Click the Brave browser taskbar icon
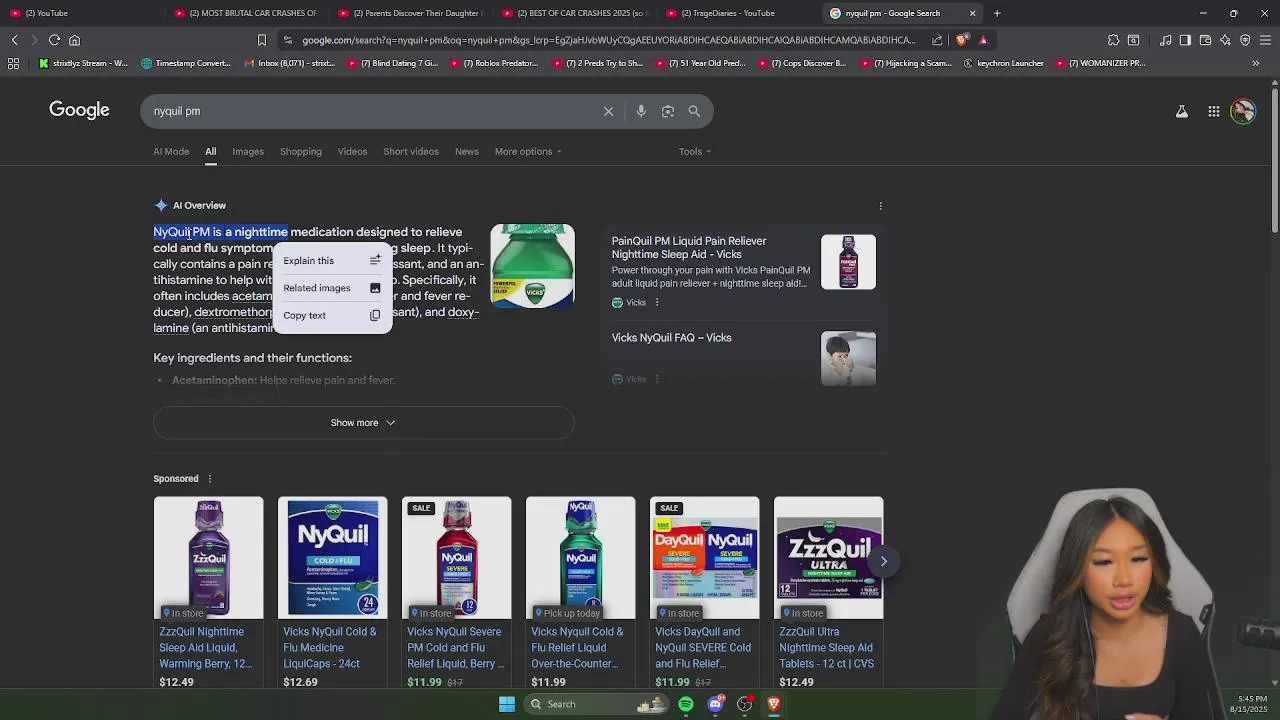Image resolution: width=1280 pixels, height=720 pixels. pos(773,704)
